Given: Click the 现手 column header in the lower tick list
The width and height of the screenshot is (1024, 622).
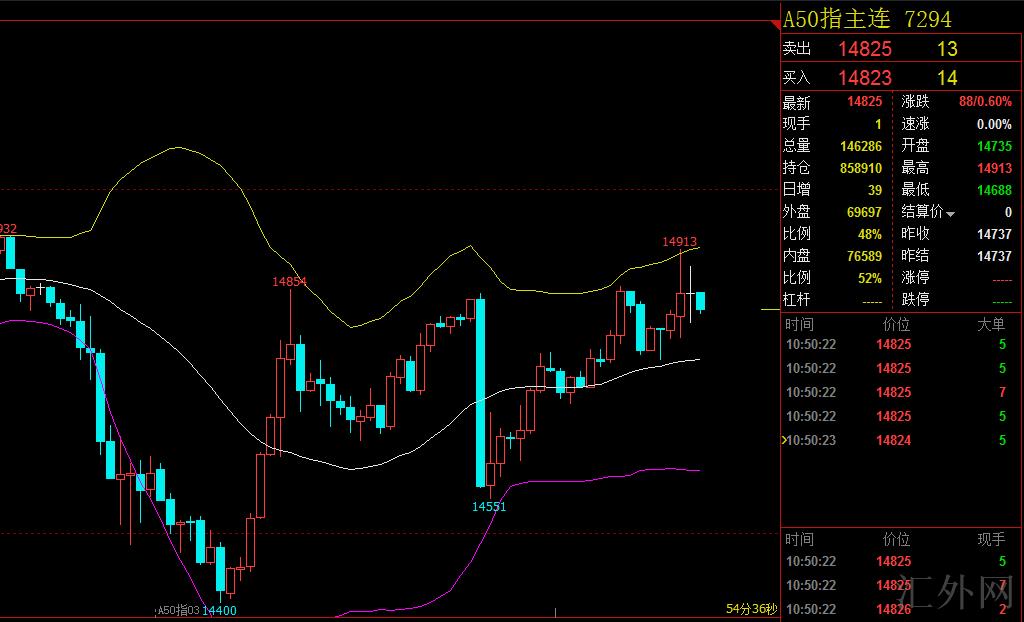Looking at the screenshot, I should pyautogui.click(x=991, y=539).
